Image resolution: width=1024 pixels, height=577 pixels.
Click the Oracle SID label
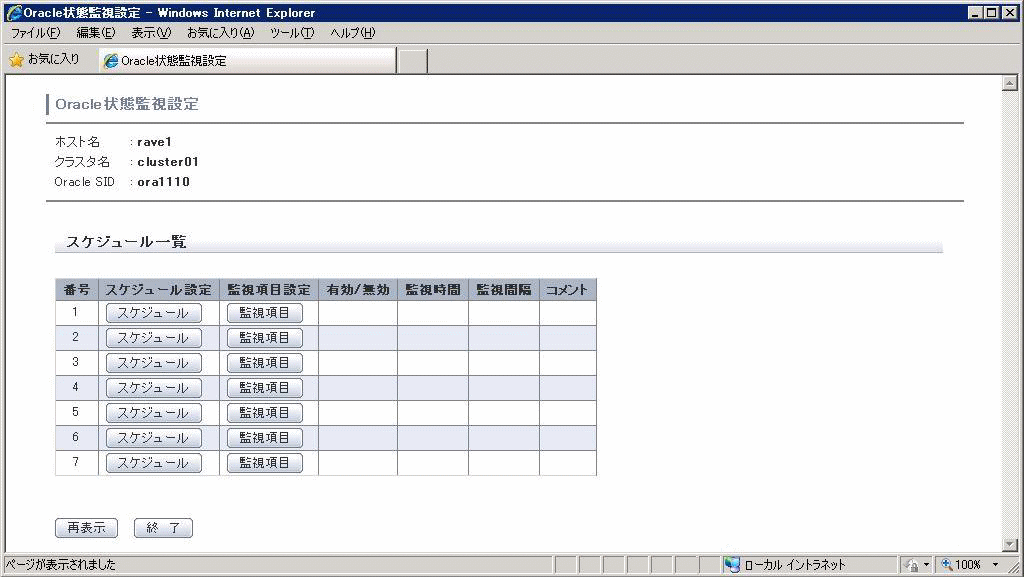pyautogui.click(x=84, y=182)
